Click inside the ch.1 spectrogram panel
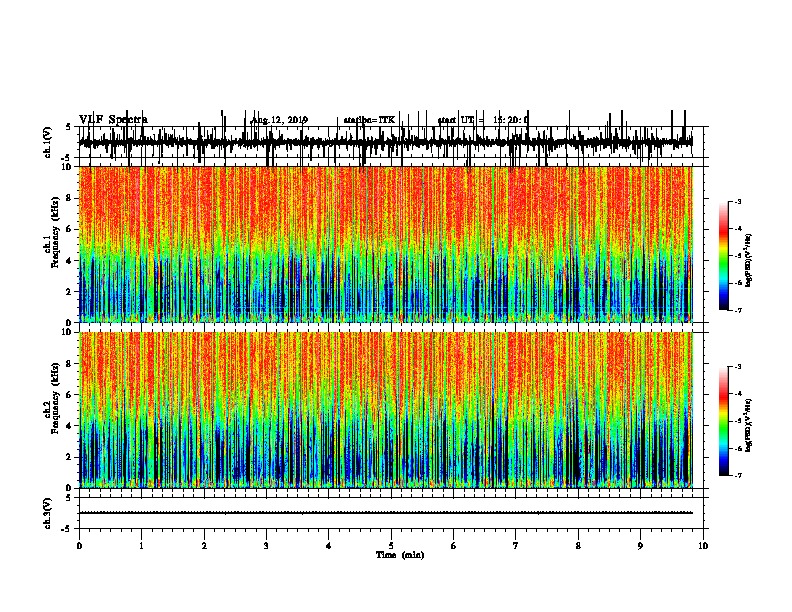792x612 pixels. click(385, 244)
